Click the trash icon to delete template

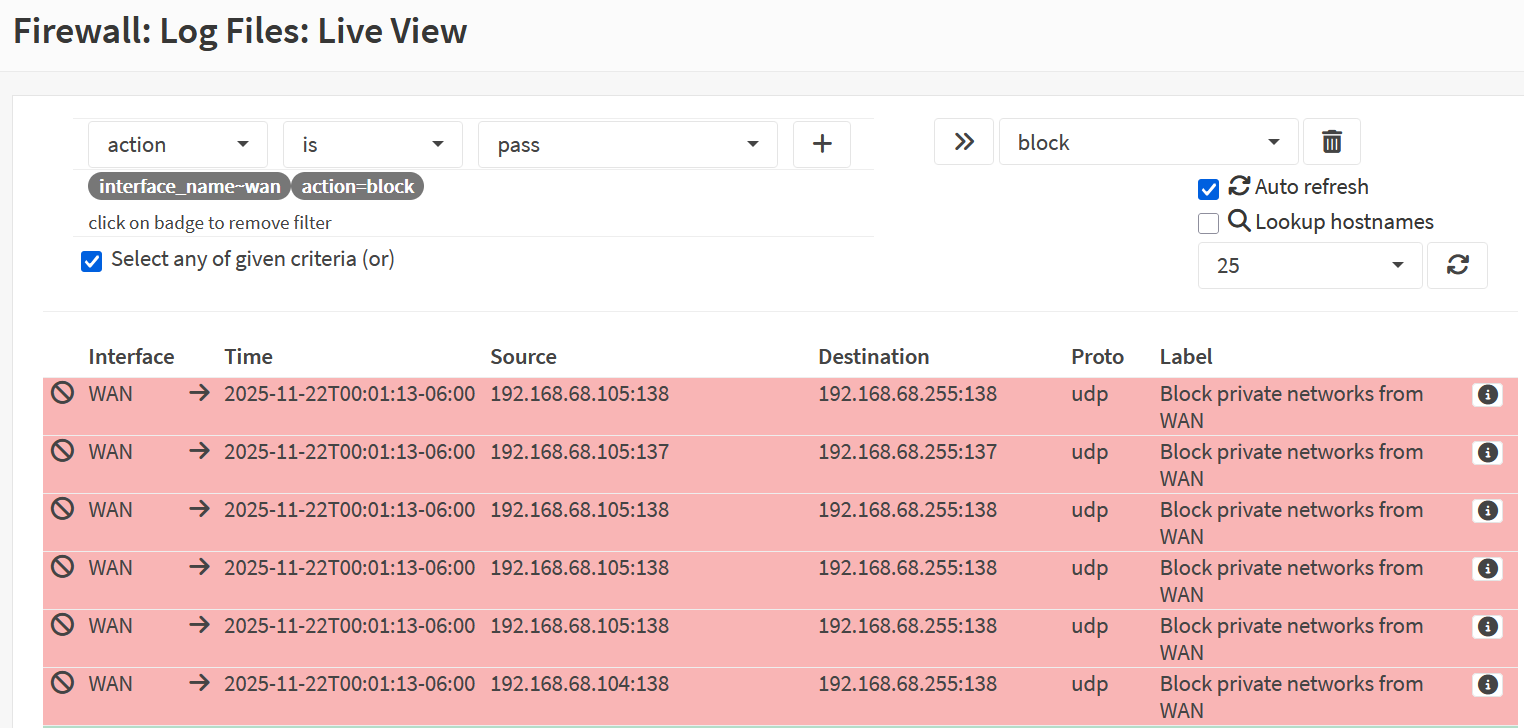pyautogui.click(x=1331, y=142)
